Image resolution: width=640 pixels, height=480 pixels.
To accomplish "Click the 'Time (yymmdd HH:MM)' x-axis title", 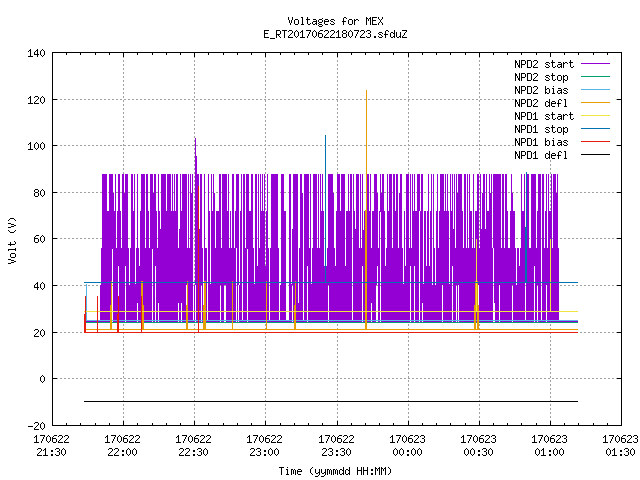I will [335, 471].
